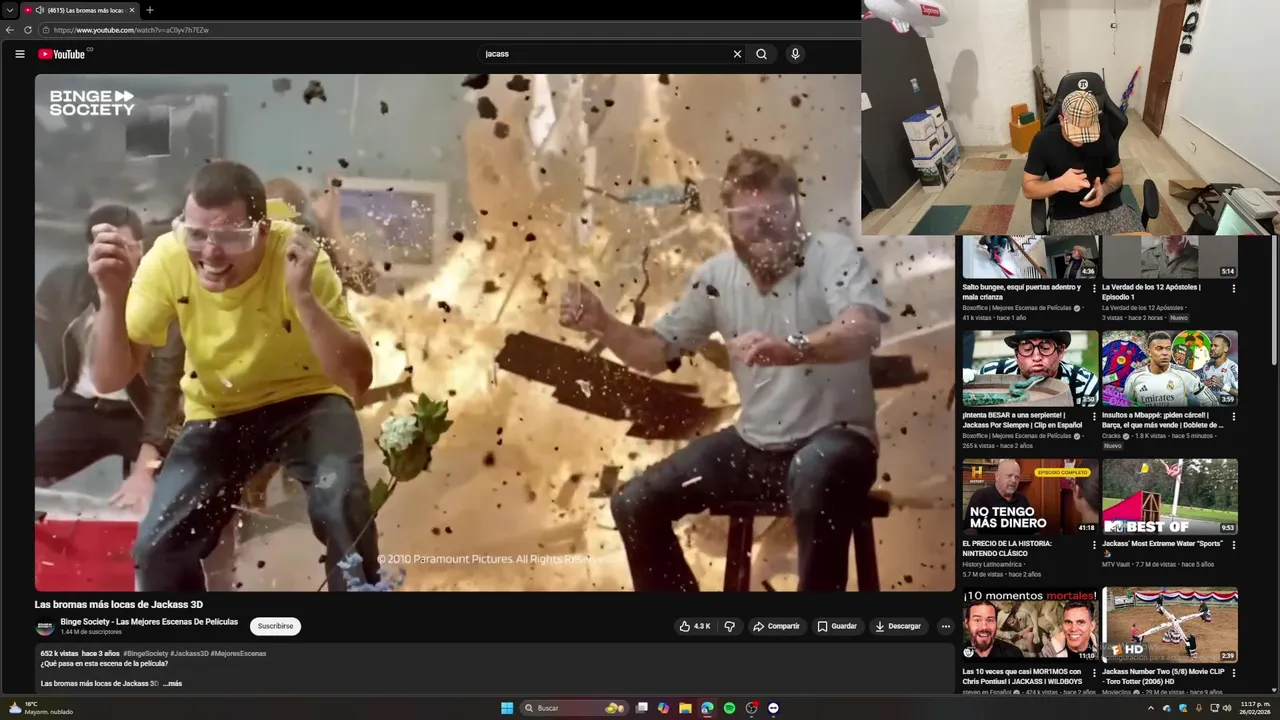
Task: Open a new browser tab
Action: [150, 10]
